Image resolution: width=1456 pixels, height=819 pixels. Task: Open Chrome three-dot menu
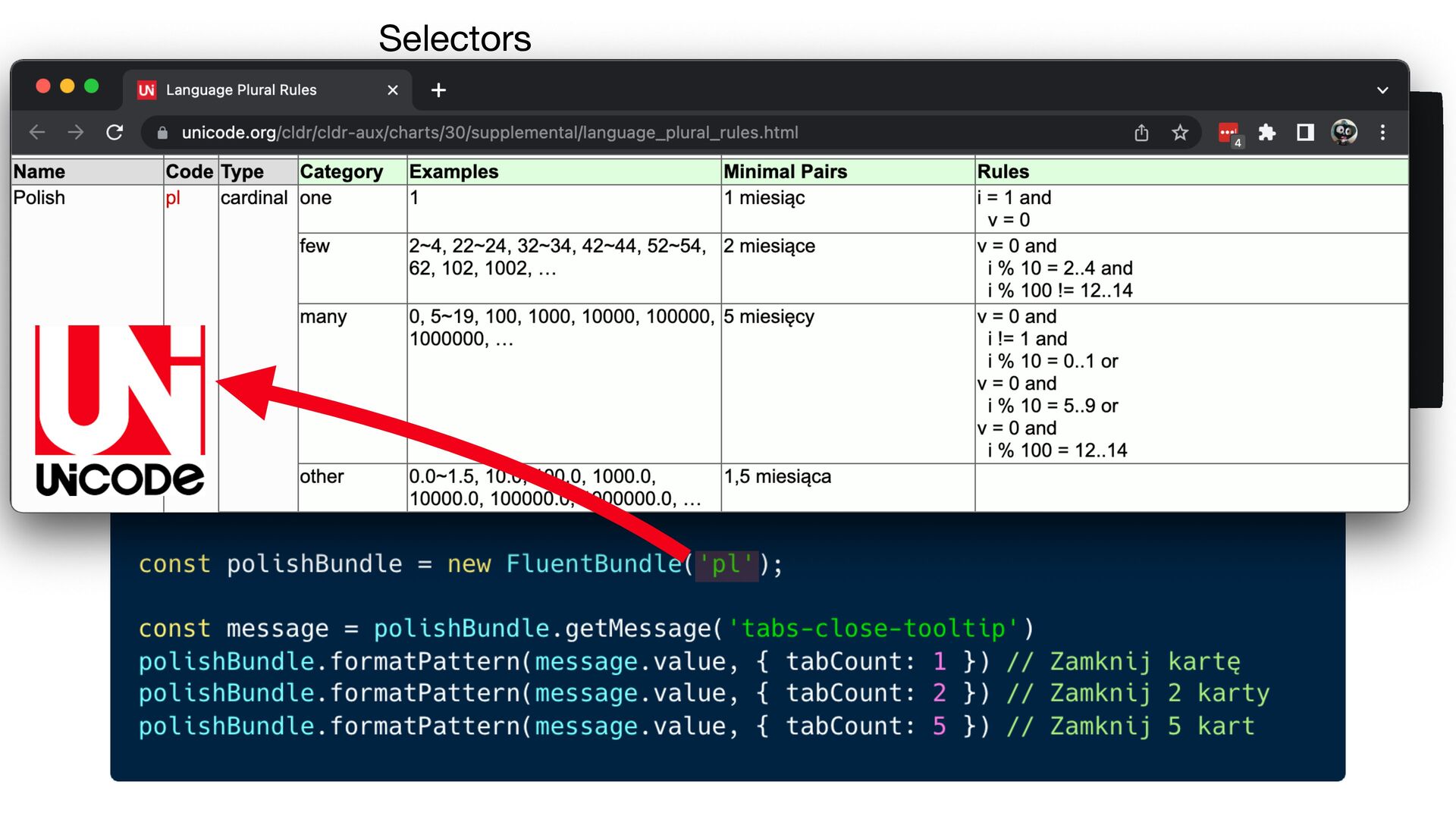click(x=1382, y=133)
